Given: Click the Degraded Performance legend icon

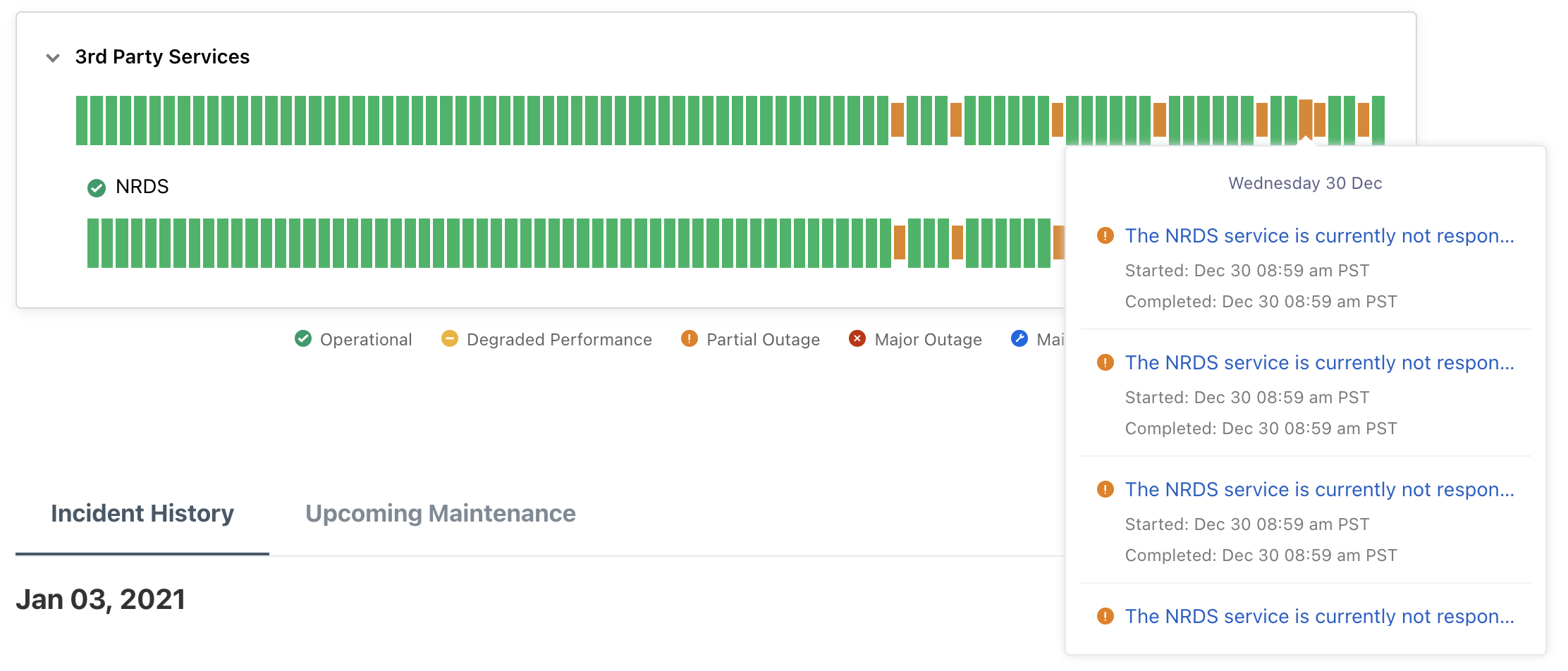Looking at the screenshot, I should coord(450,339).
